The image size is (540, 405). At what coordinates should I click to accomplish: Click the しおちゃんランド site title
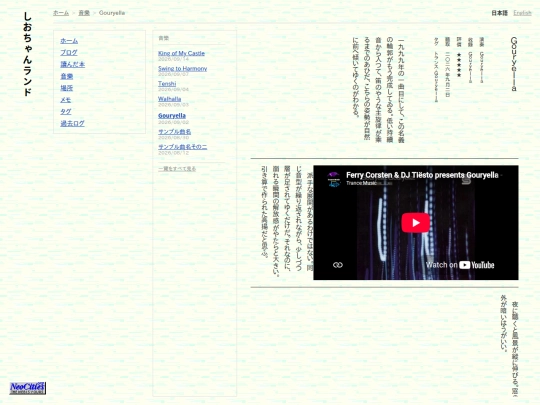click(28, 54)
